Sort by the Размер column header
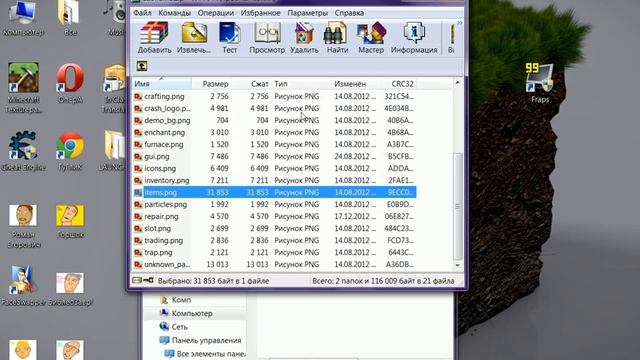Image resolution: width=640 pixels, height=360 pixels. [x=215, y=84]
